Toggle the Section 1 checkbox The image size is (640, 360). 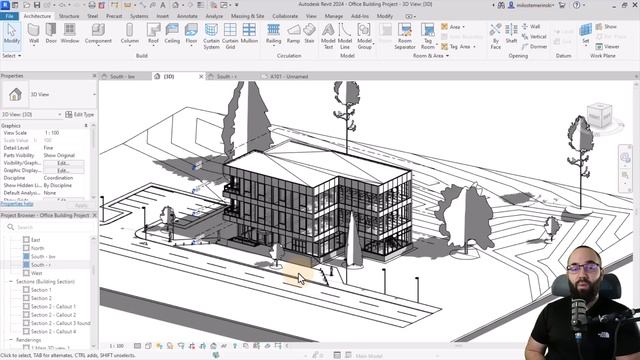tap(26, 290)
